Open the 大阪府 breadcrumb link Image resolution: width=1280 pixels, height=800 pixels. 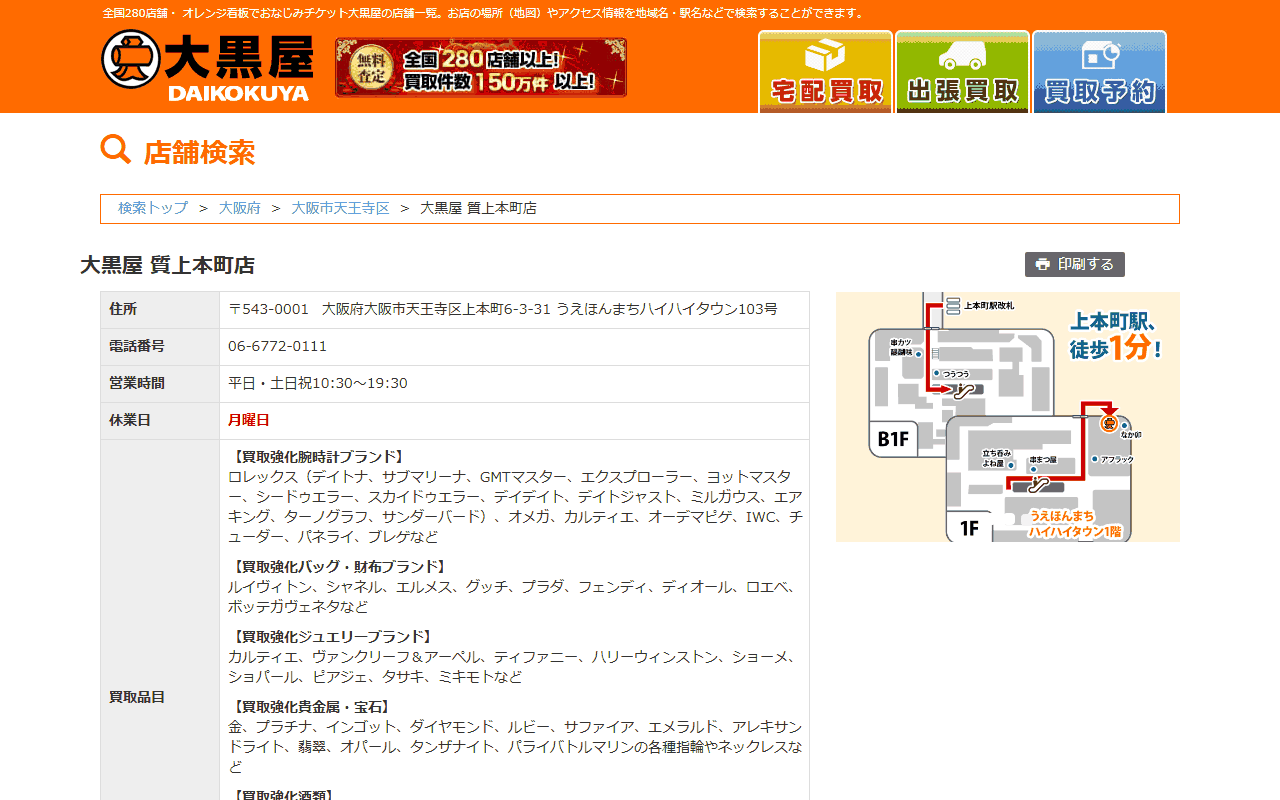240,208
